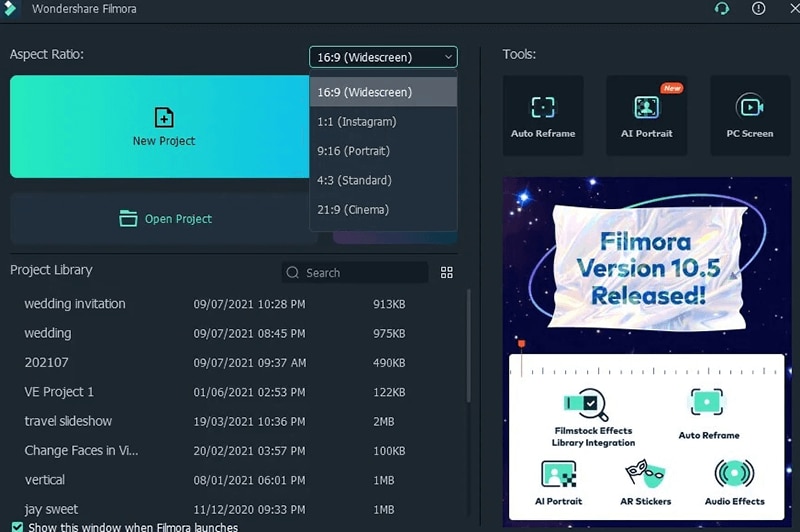The height and width of the screenshot is (532, 800).
Task: Click the Audio Effects icon in banner
Action: [x=734, y=473]
